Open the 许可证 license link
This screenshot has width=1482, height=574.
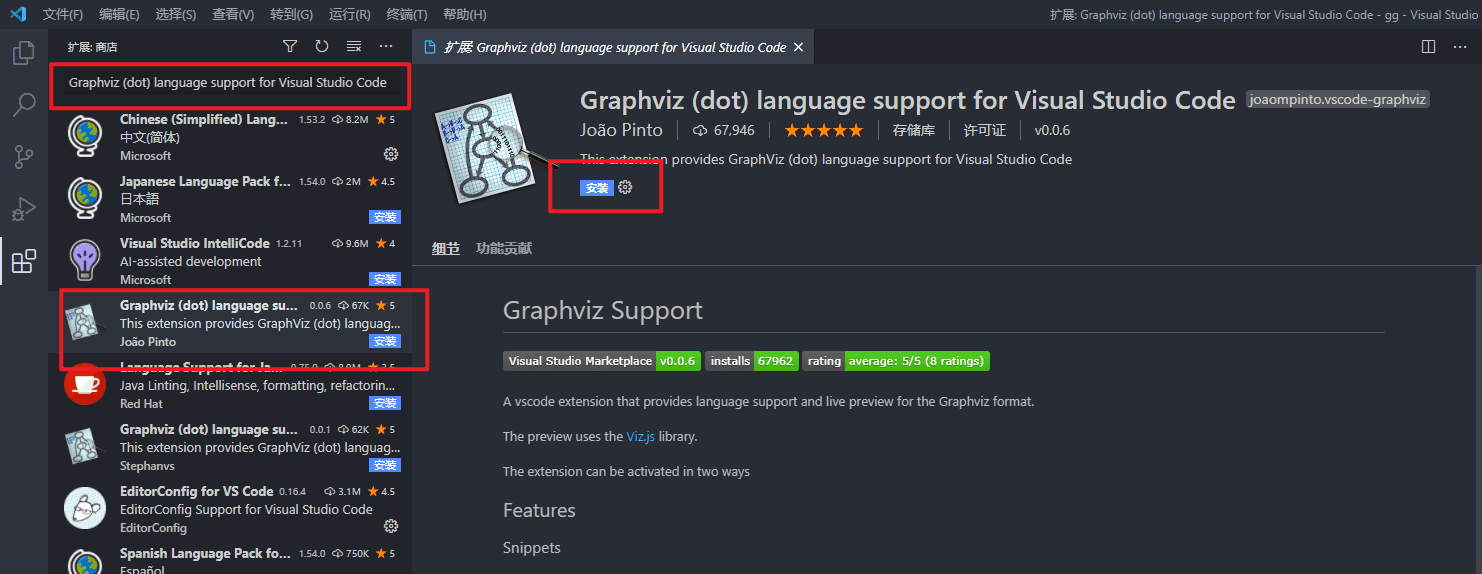point(985,130)
